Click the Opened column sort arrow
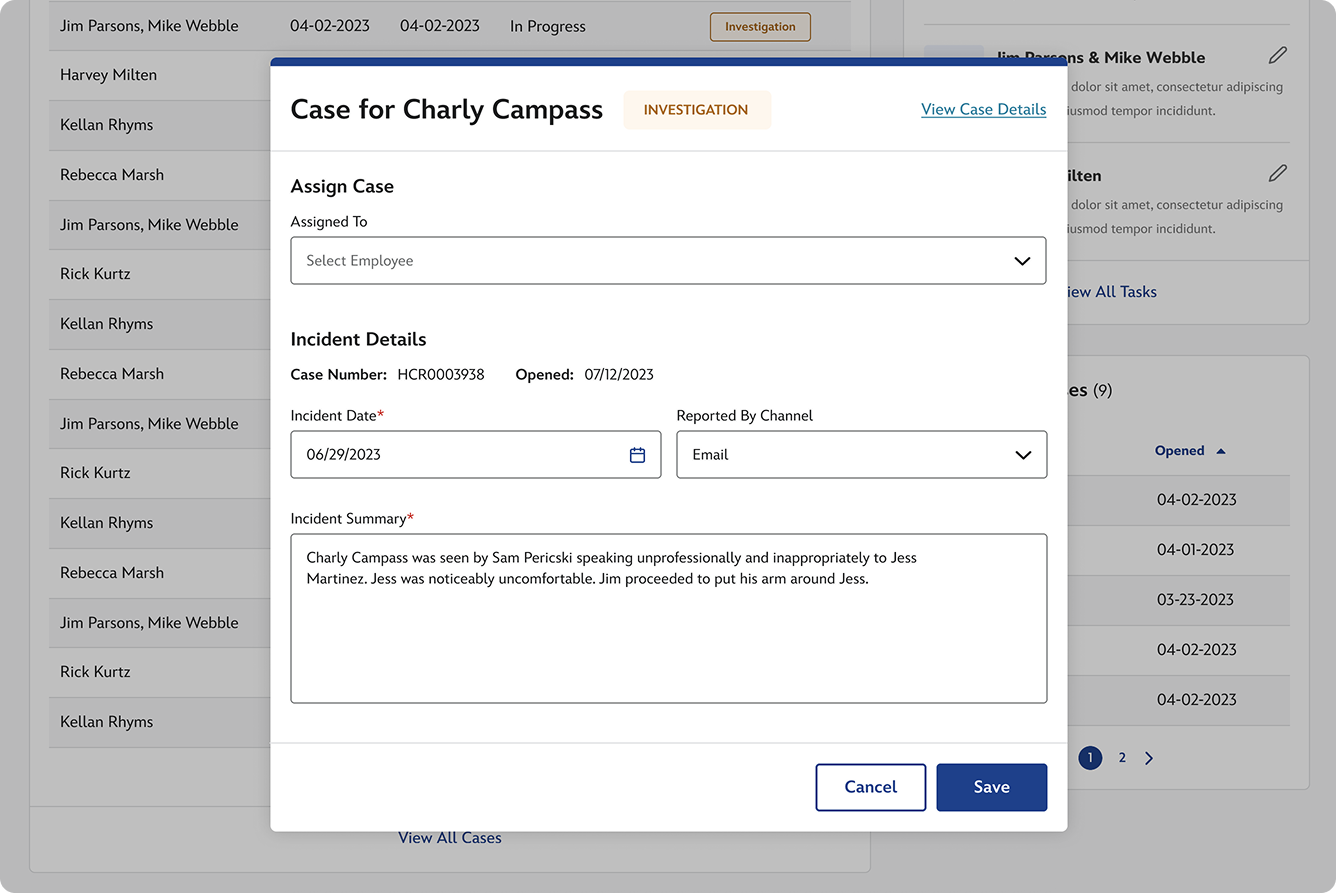Viewport: 1336px width, 893px height. 1221,451
